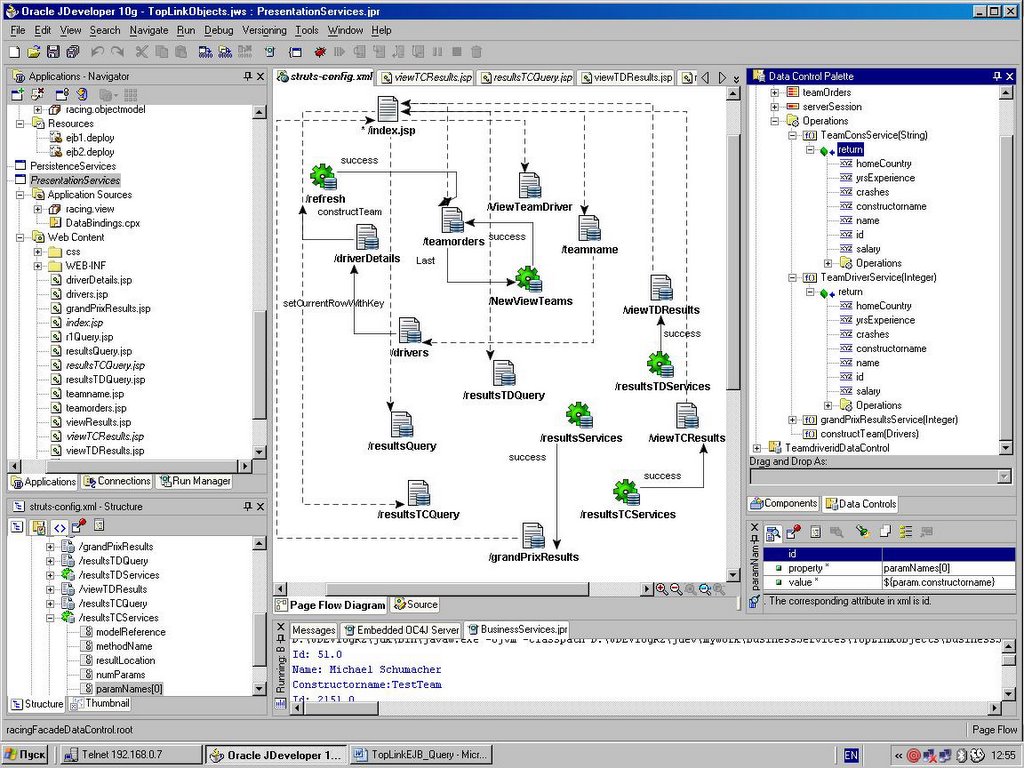
Task: Click the EN language indicator in tray
Action: click(x=851, y=756)
